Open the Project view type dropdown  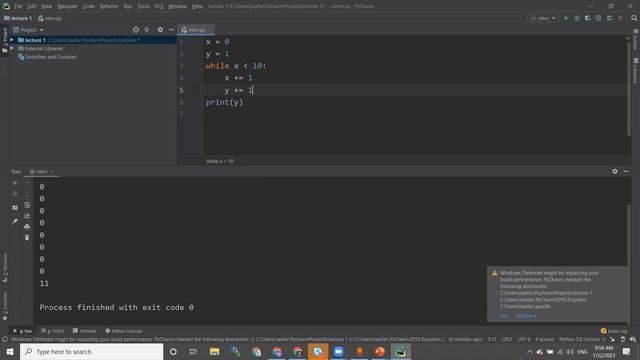pyautogui.click(x=29, y=30)
